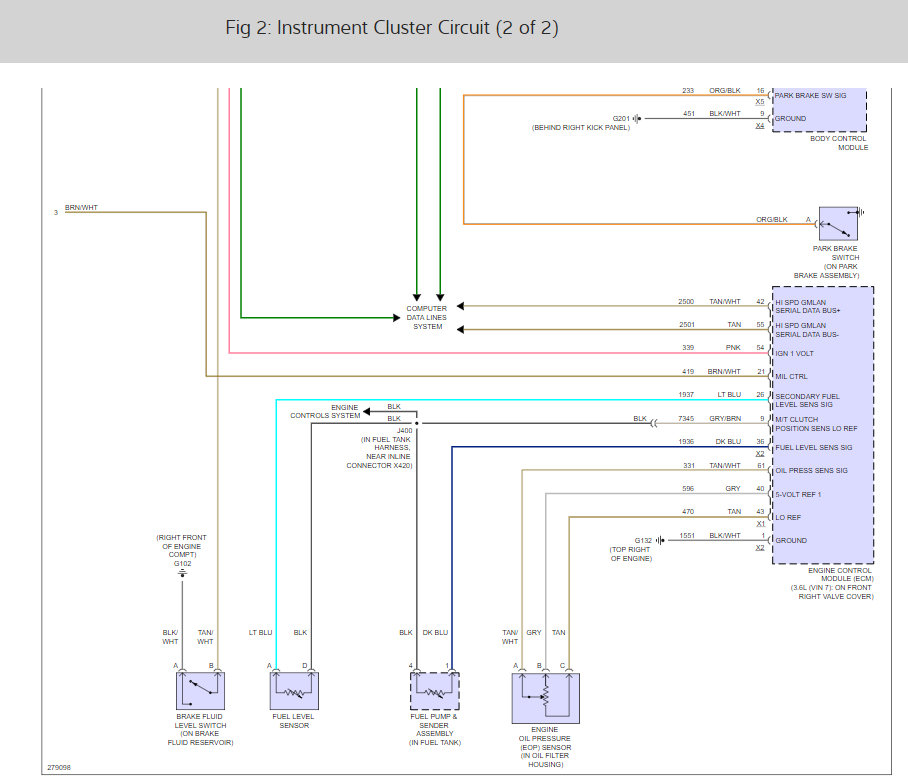Select the ENGINE OIL PRESSURE (EOP) SENSOR caption
Screen dimensions: 908x782
[x=545, y=747]
